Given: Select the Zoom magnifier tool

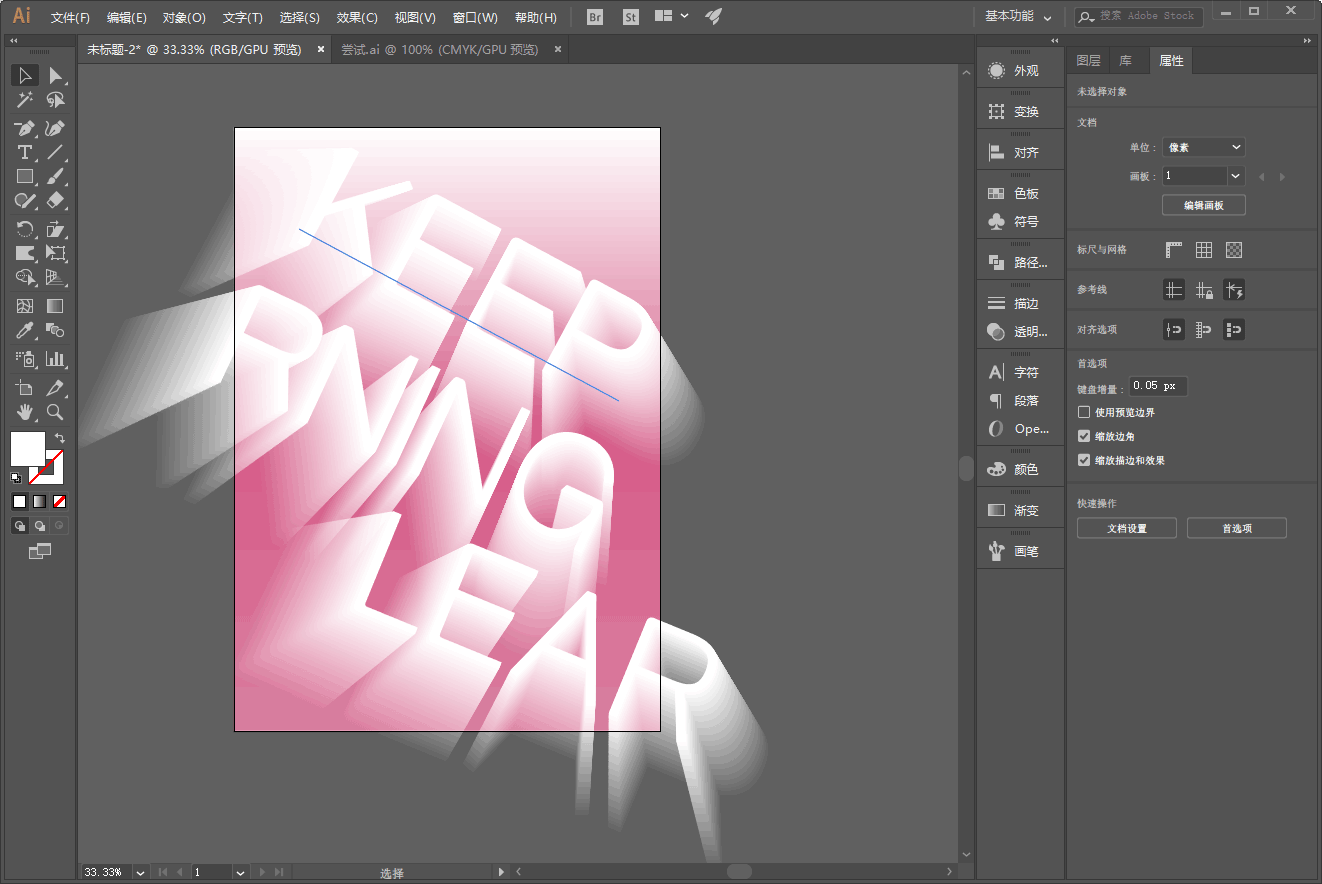Looking at the screenshot, I should pyautogui.click(x=56, y=411).
